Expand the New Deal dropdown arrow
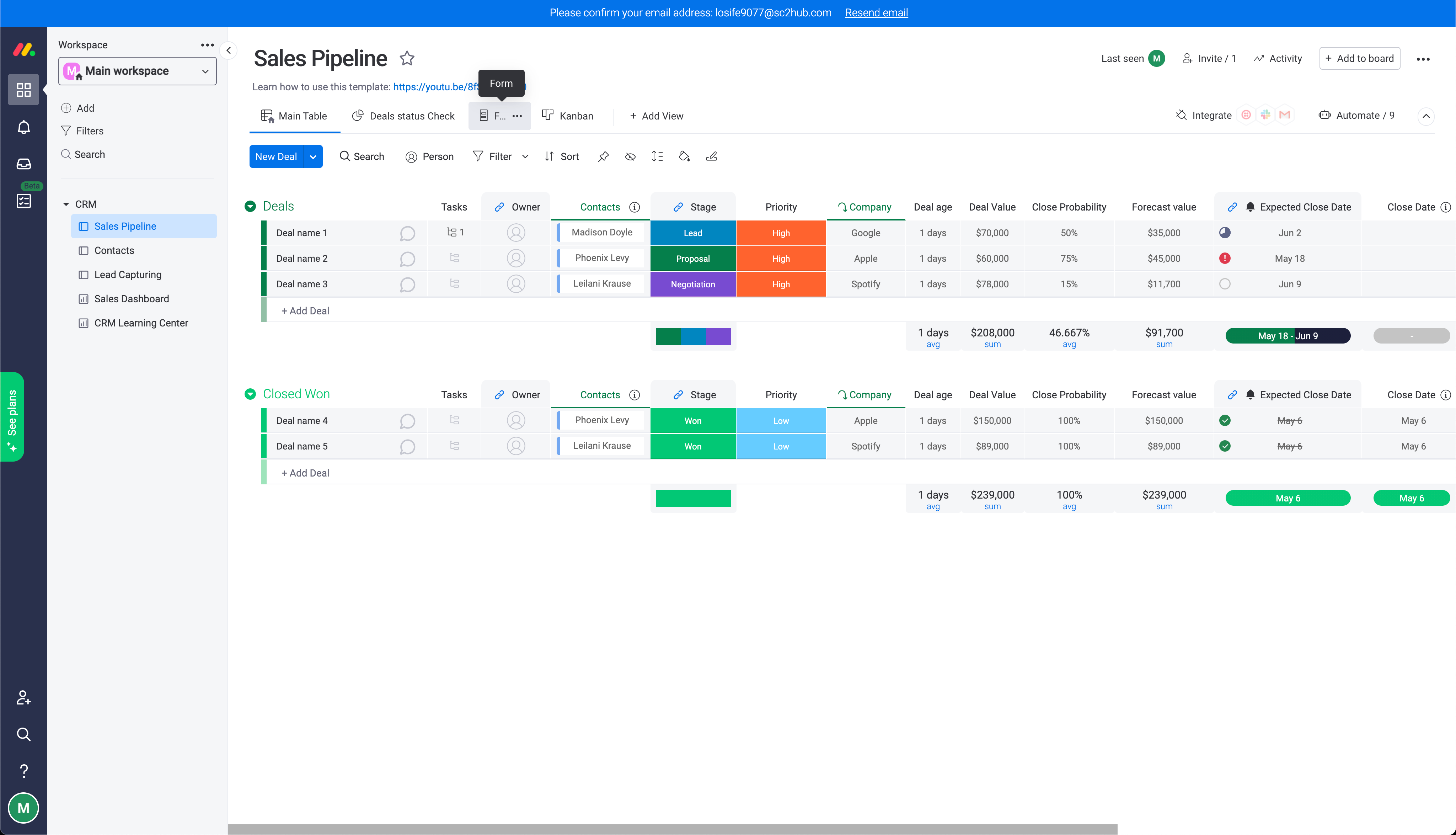Viewport: 1456px width, 835px height. pyautogui.click(x=313, y=156)
